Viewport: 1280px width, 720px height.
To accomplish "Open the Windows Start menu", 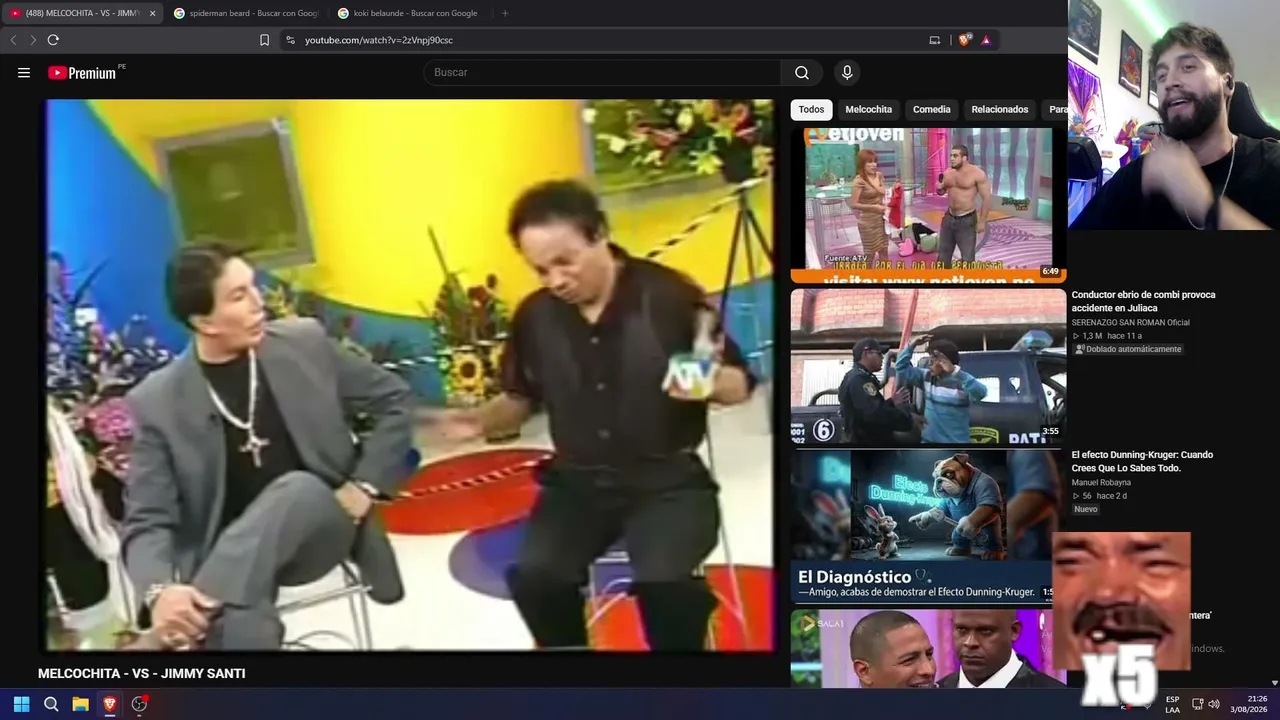I will [22, 704].
